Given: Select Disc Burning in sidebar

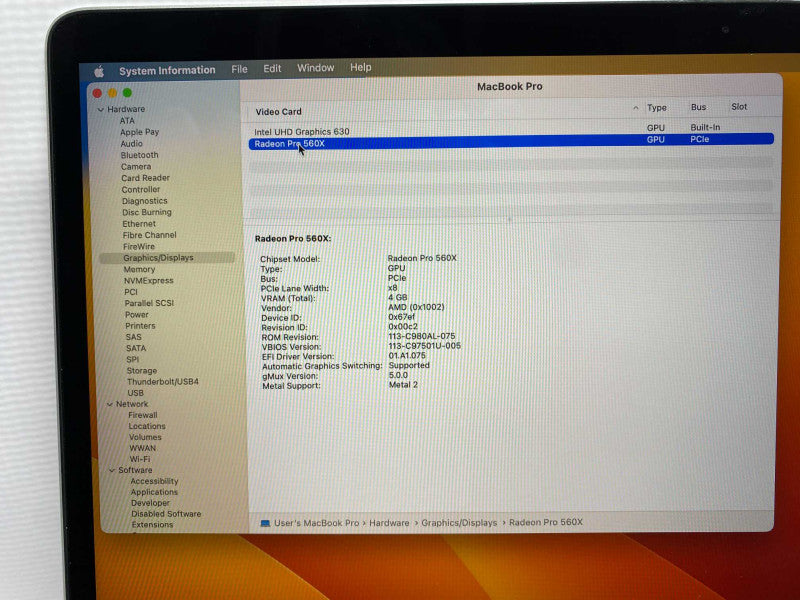Looking at the screenshot, I should pyautogui.click(x=146, y=212).
